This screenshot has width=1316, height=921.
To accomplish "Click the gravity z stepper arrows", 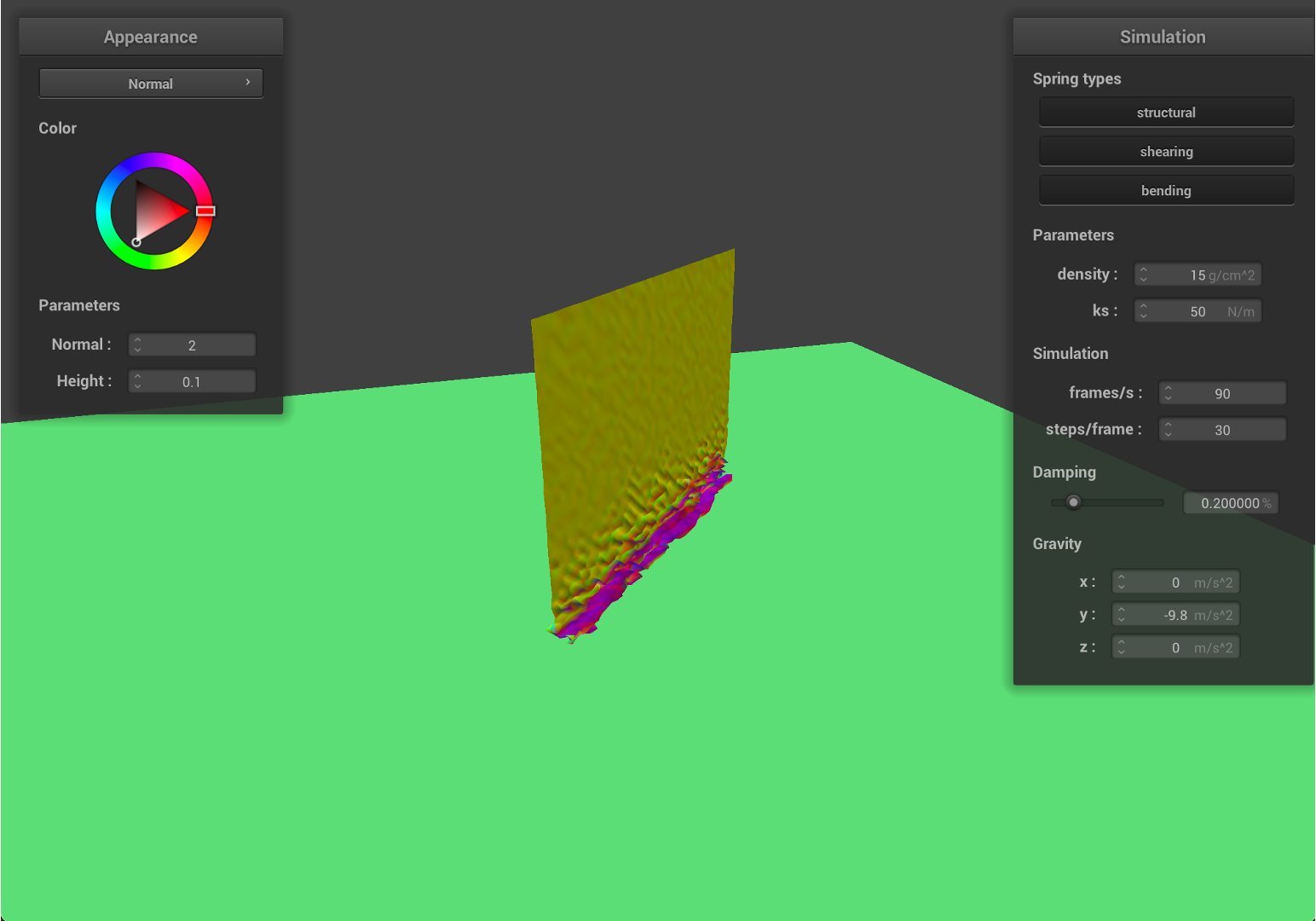I will pyautogui.click(x=1122, y=648).
